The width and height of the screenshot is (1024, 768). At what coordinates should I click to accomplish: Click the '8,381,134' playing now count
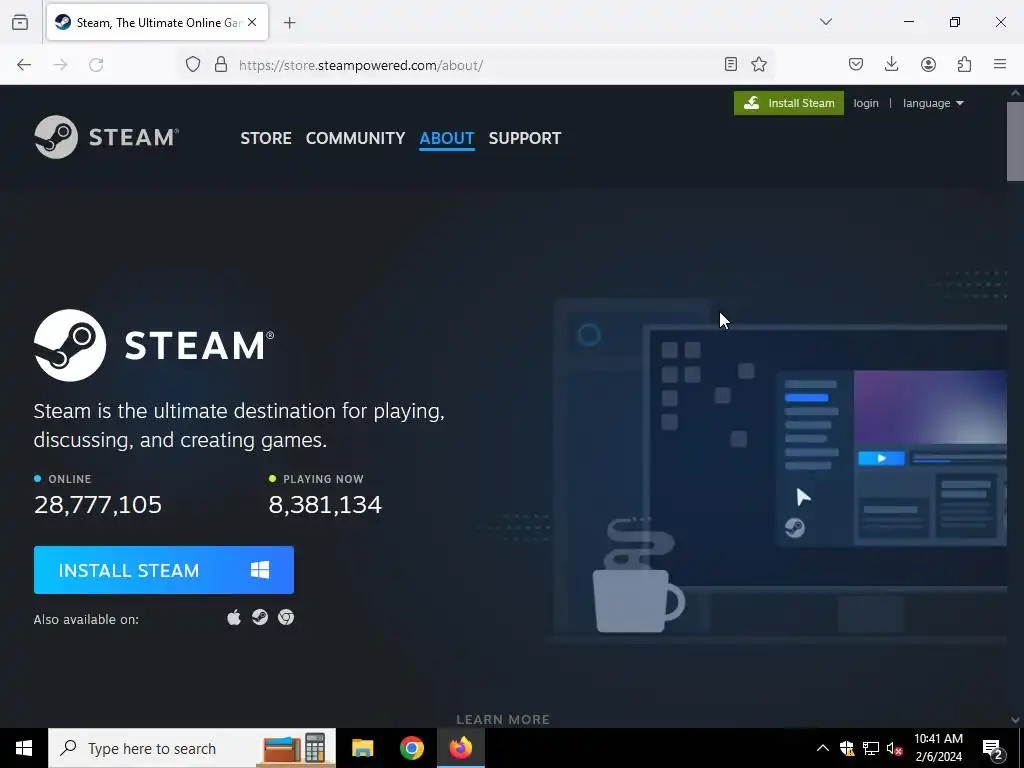(x=325, y=505)
